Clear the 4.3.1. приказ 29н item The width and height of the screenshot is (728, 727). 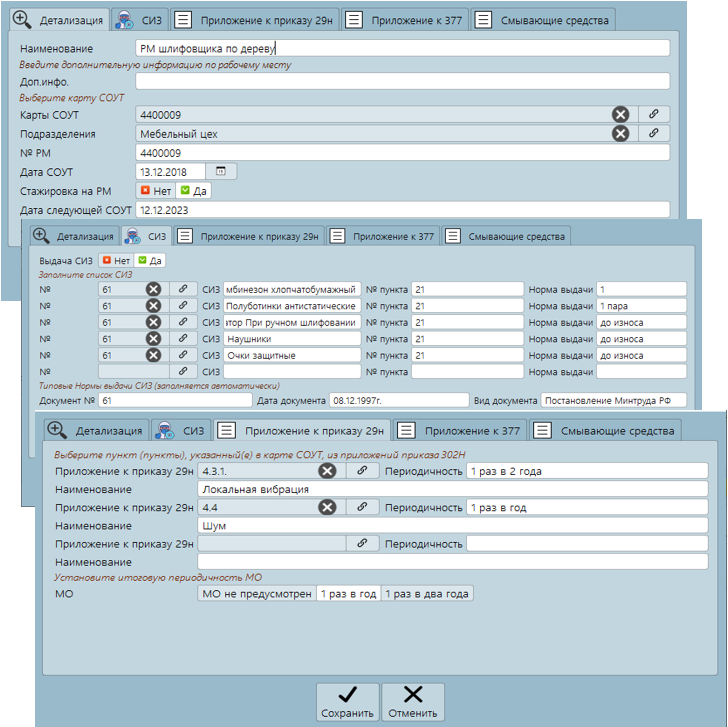(327, 471)
